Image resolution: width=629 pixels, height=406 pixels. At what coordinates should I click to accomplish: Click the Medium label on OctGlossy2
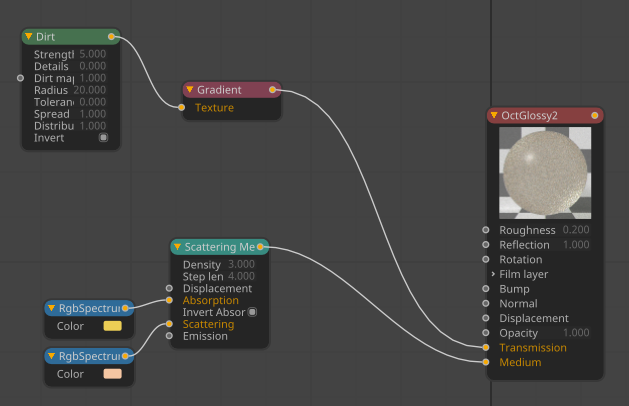coord(520,362)
